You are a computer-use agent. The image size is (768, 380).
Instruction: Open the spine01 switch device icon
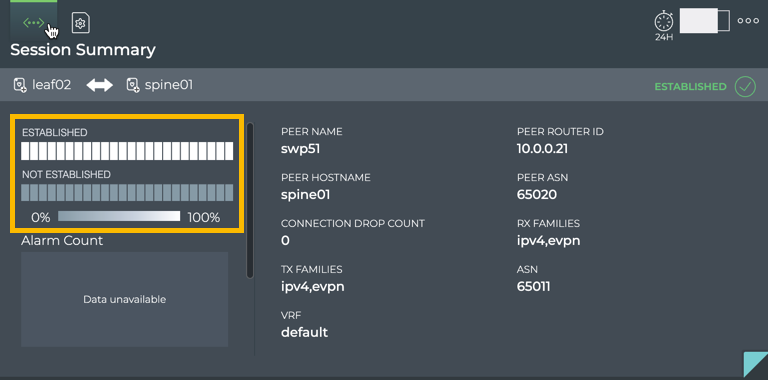pyautogui.click(x=133, y=85)
